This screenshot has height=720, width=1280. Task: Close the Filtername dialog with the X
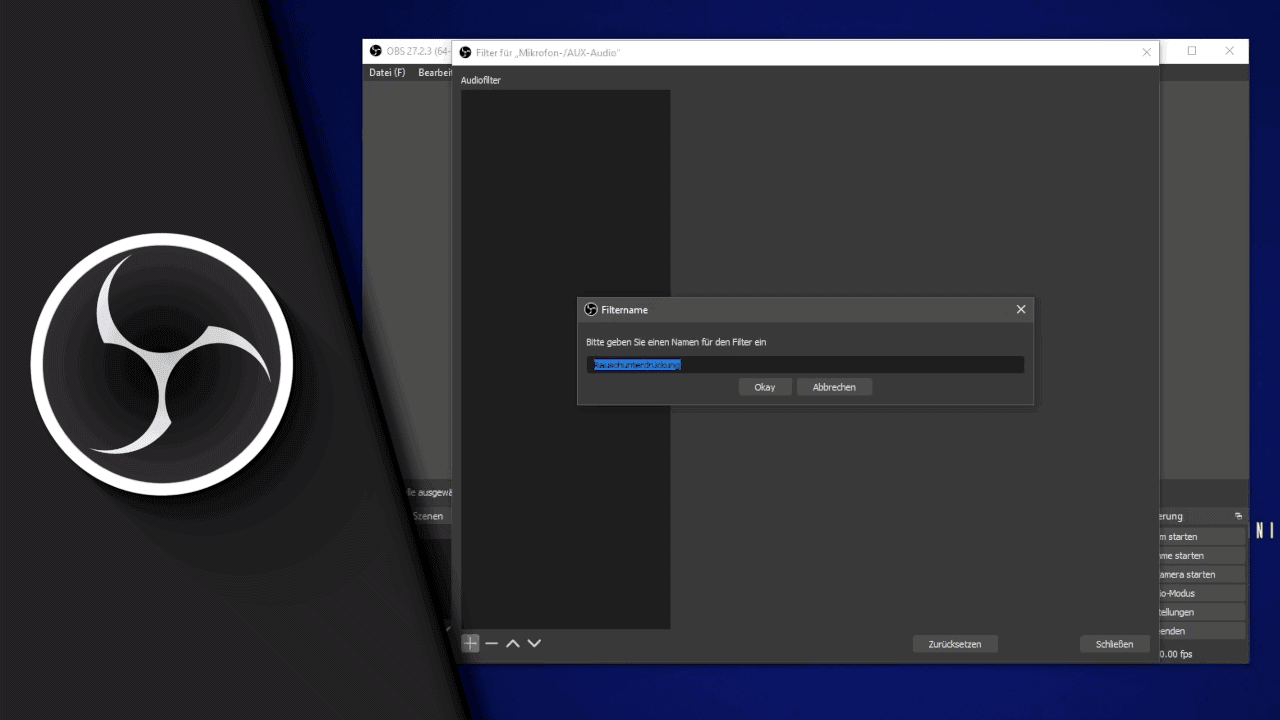[1021, 309]
